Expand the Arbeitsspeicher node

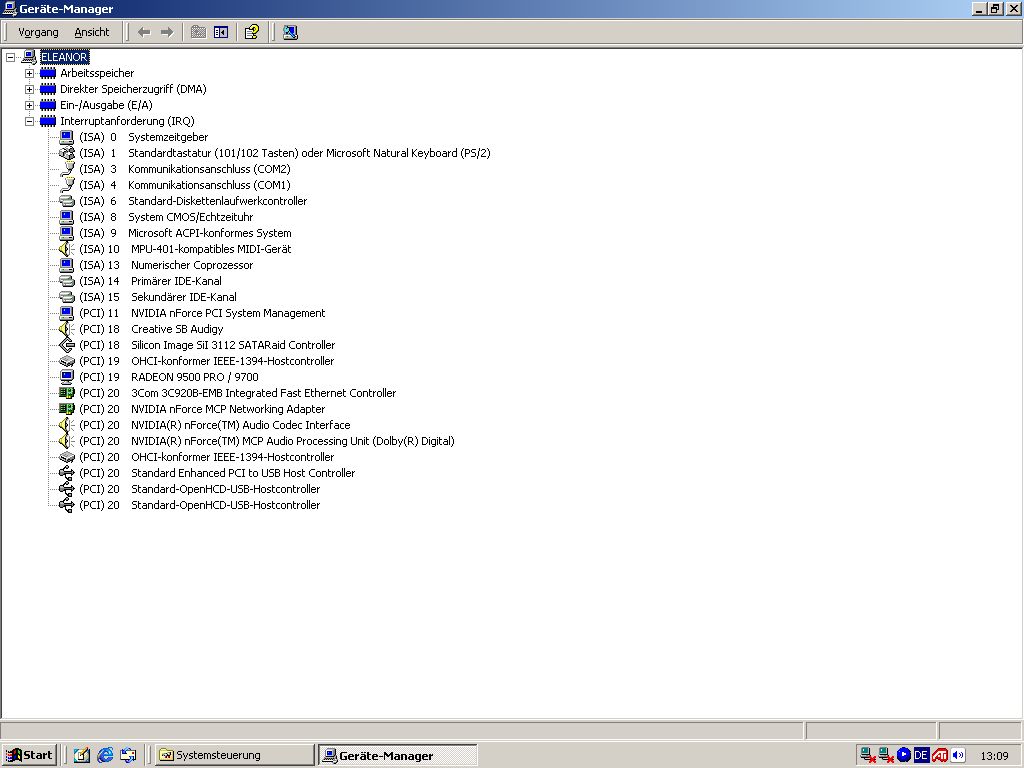(x=30, y=73)
